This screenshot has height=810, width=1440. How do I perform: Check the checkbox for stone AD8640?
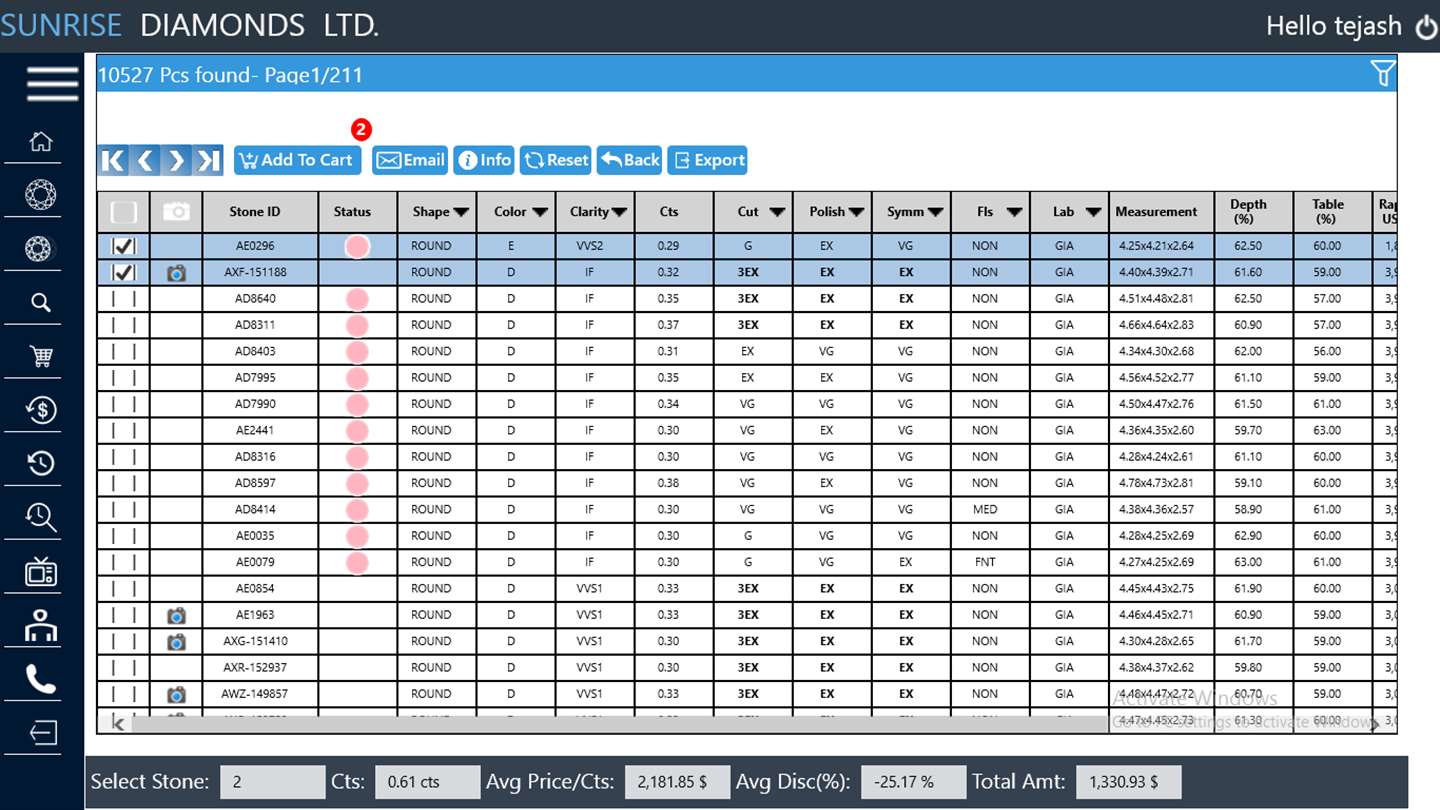coord(124,298)
